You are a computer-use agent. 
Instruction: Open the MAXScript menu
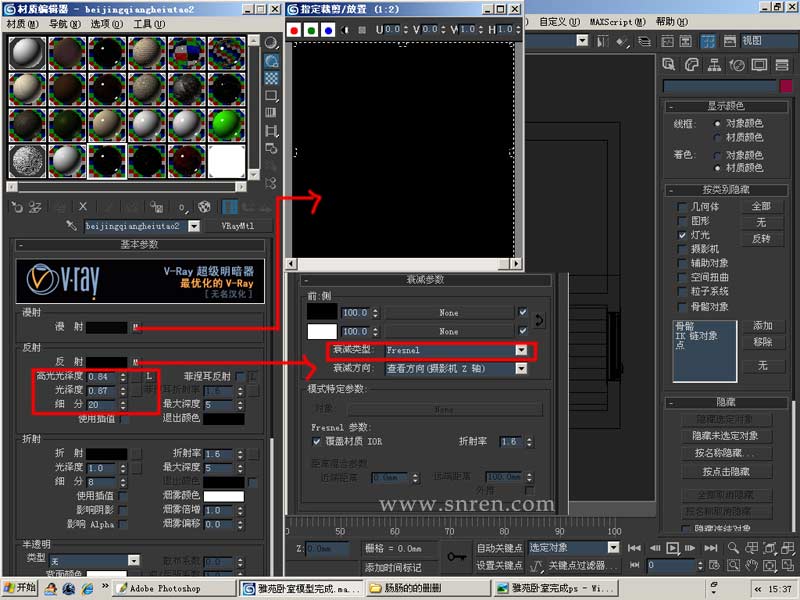617,22
